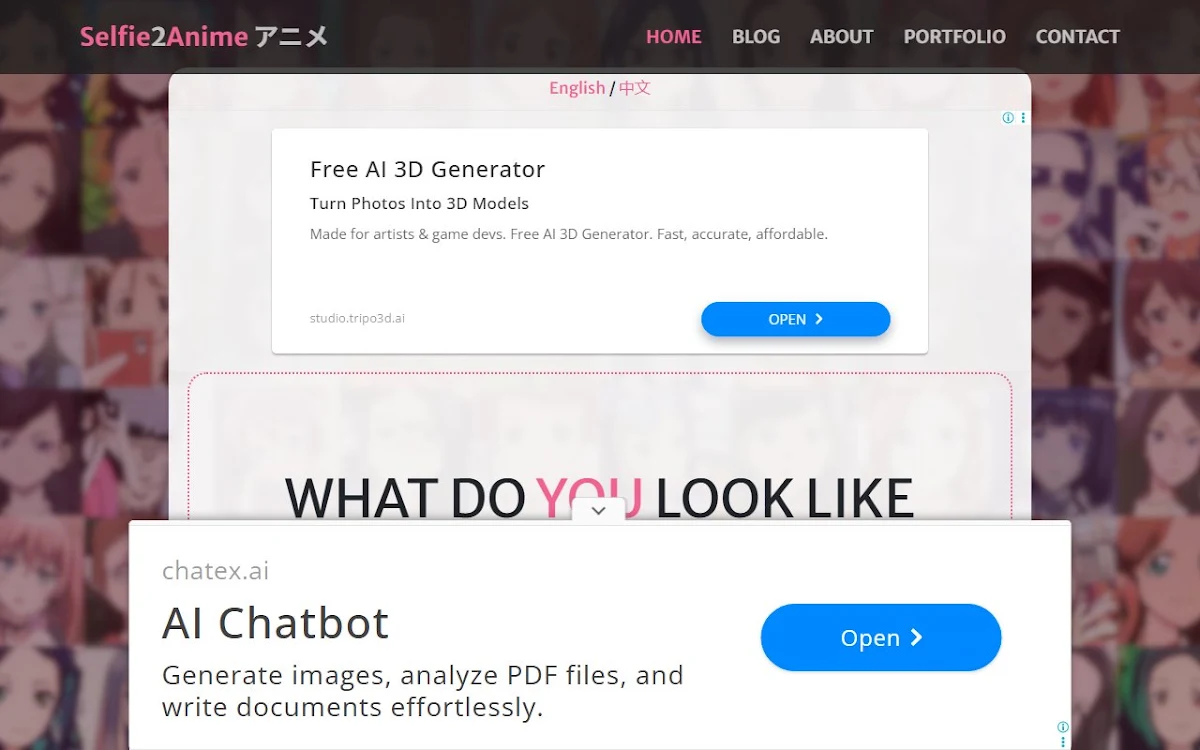Click the Open button in chatbot ad
The width and height of the screenshot is (1200, 750).
click(x=881, y=637)
